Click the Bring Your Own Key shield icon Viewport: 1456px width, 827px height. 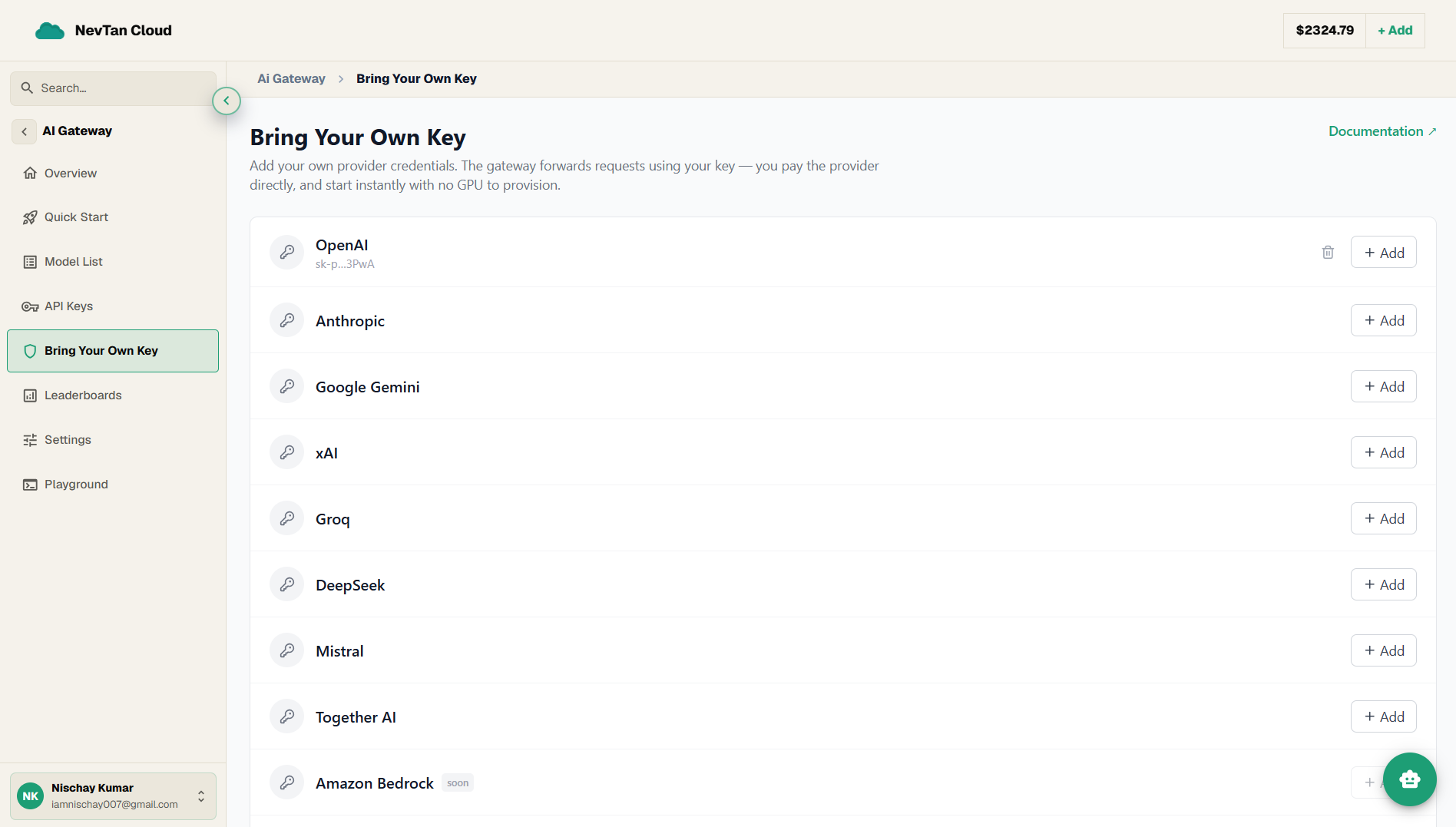click(30, 351)
